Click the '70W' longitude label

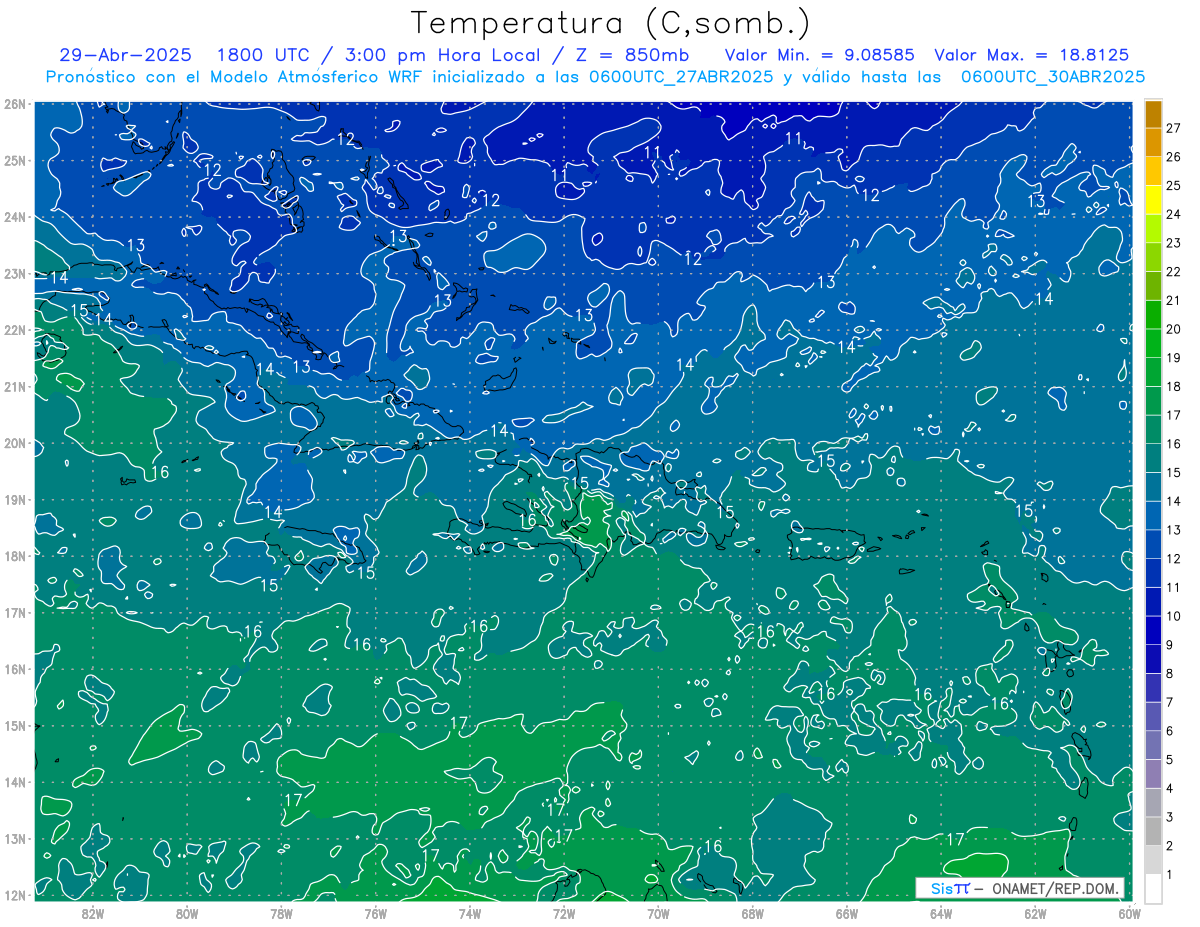point(658,913)
